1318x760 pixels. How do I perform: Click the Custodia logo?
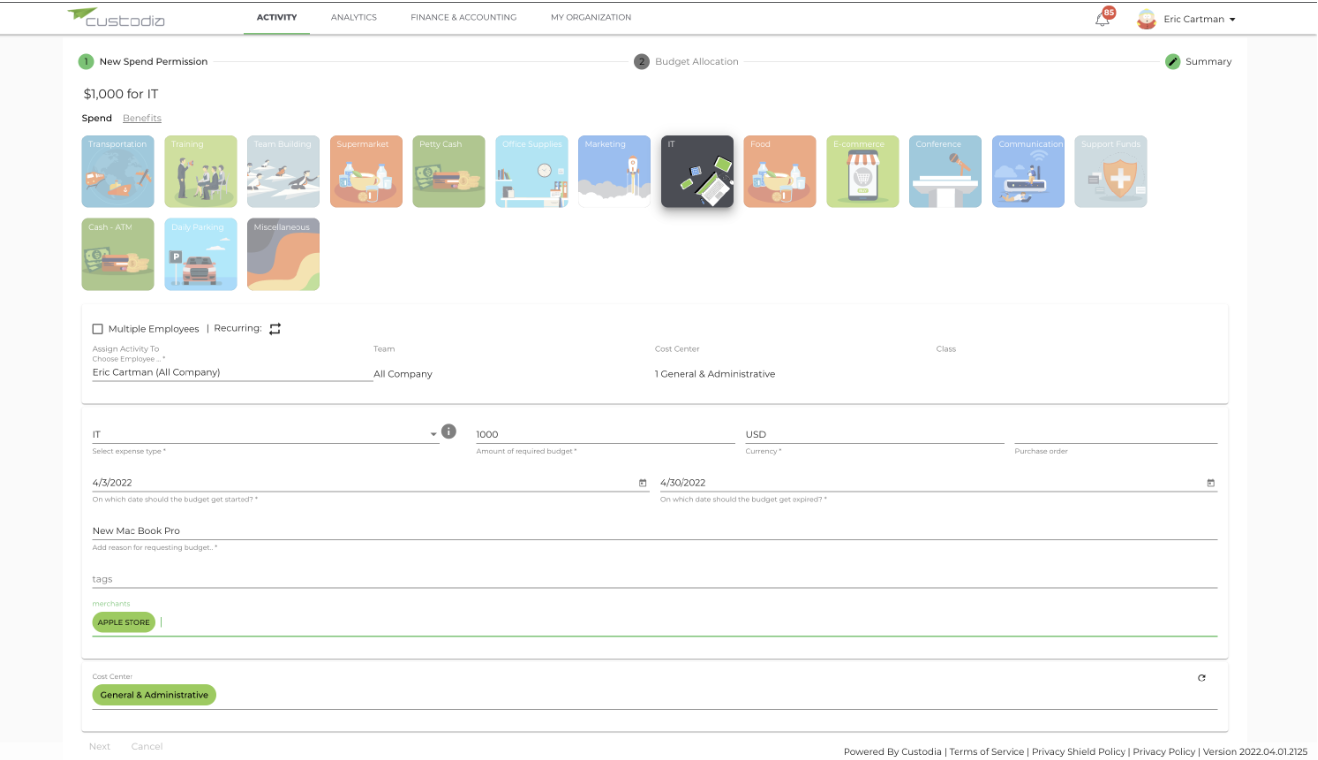pyautogui.click(x=116, y=18)
